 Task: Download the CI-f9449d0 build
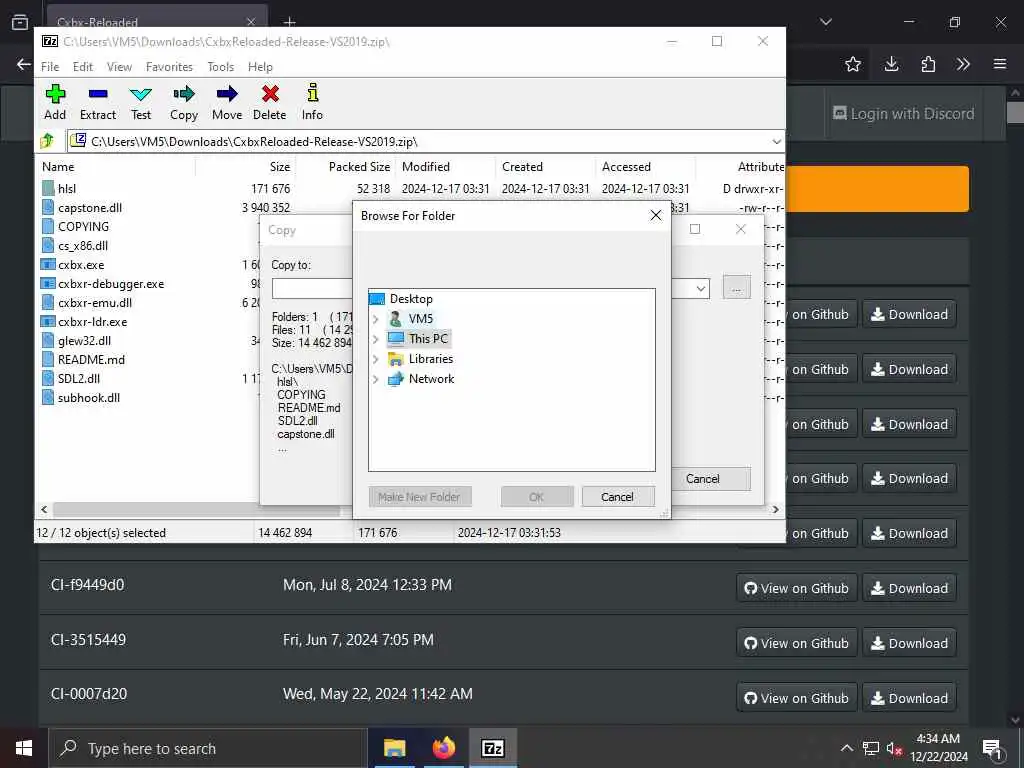909,588
